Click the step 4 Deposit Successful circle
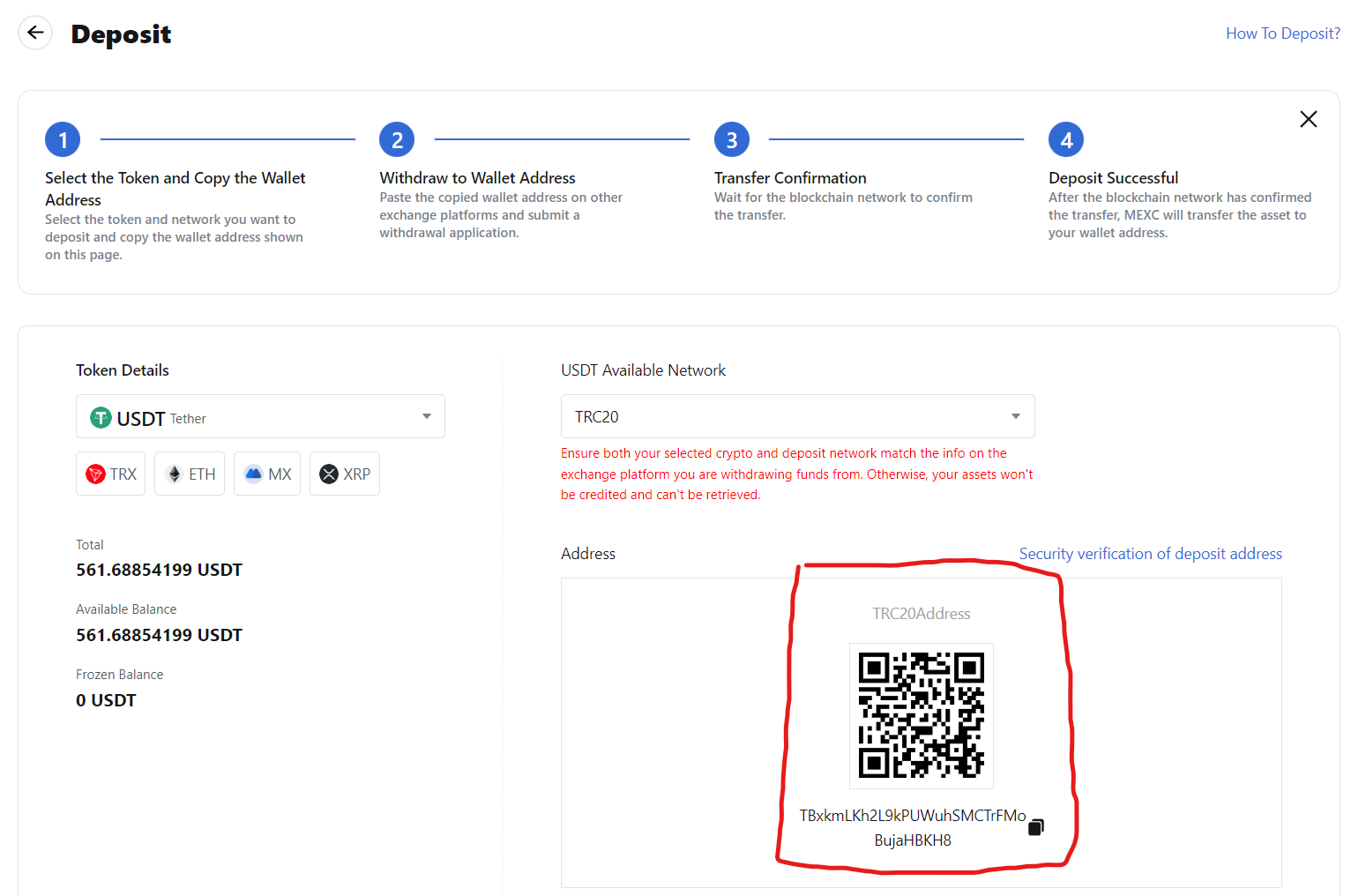This screenshot has height=896, width=1351. pos(1065,138)
